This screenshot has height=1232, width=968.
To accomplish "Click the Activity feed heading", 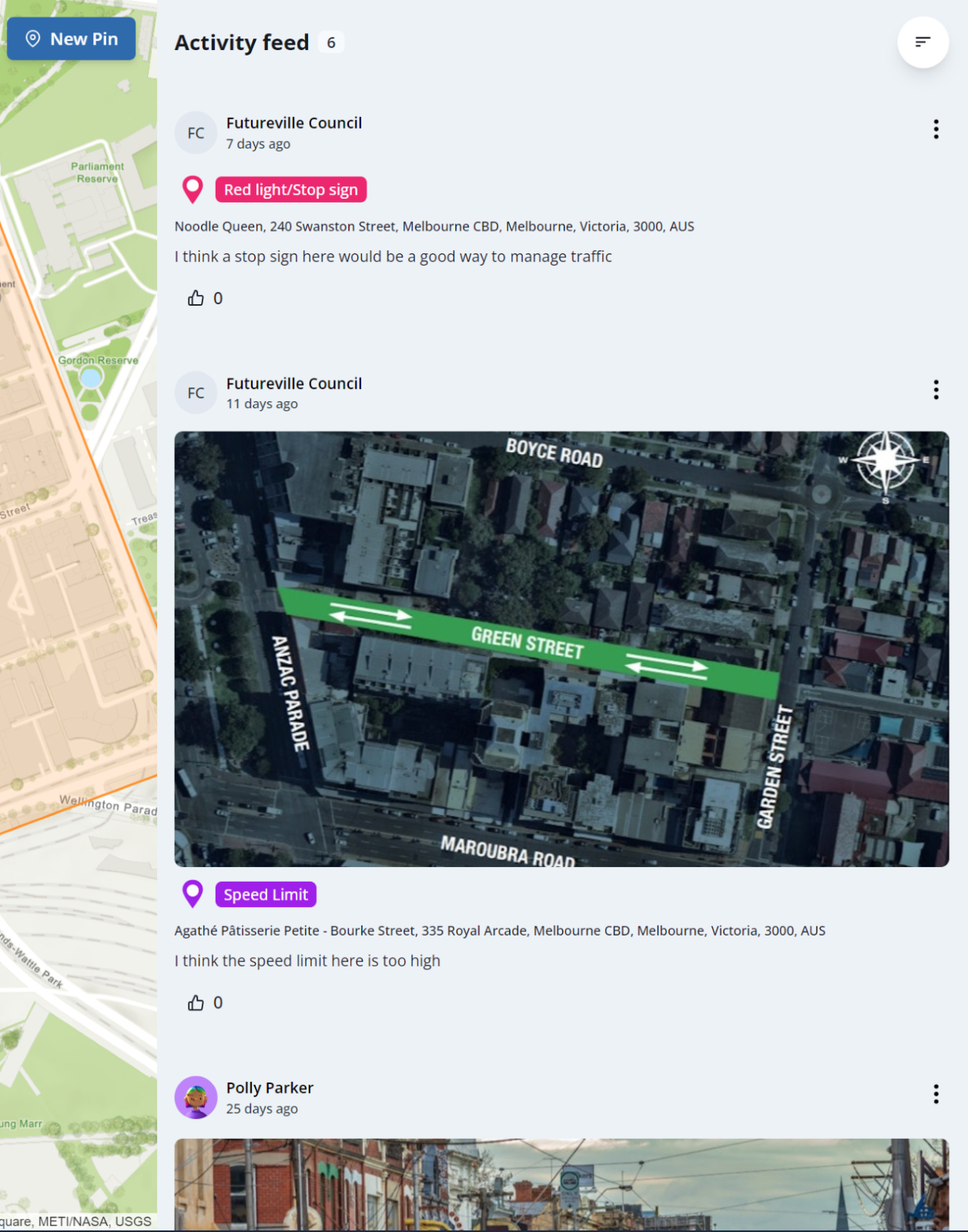I will pyautogui.click(x=242, y=42).
